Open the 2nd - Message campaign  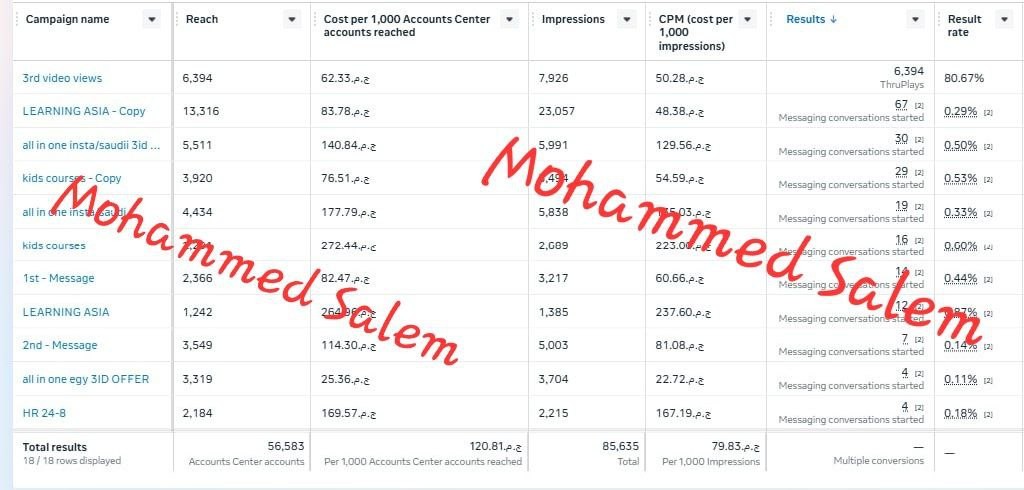[x=59, y=345]
